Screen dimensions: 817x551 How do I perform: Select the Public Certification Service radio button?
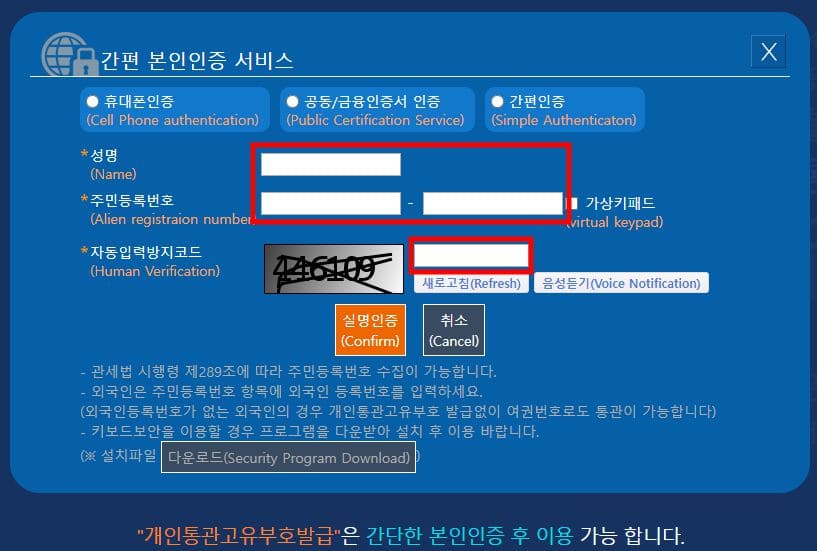[x=292, y=101]
